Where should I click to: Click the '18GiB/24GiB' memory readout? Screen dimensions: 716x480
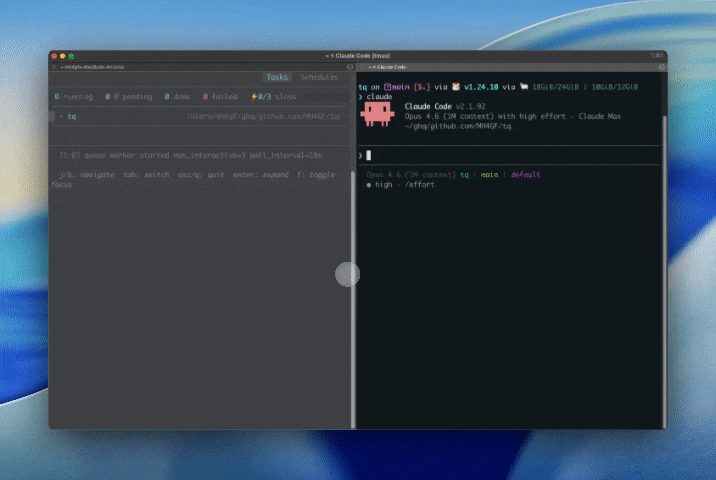click(555, 87)
